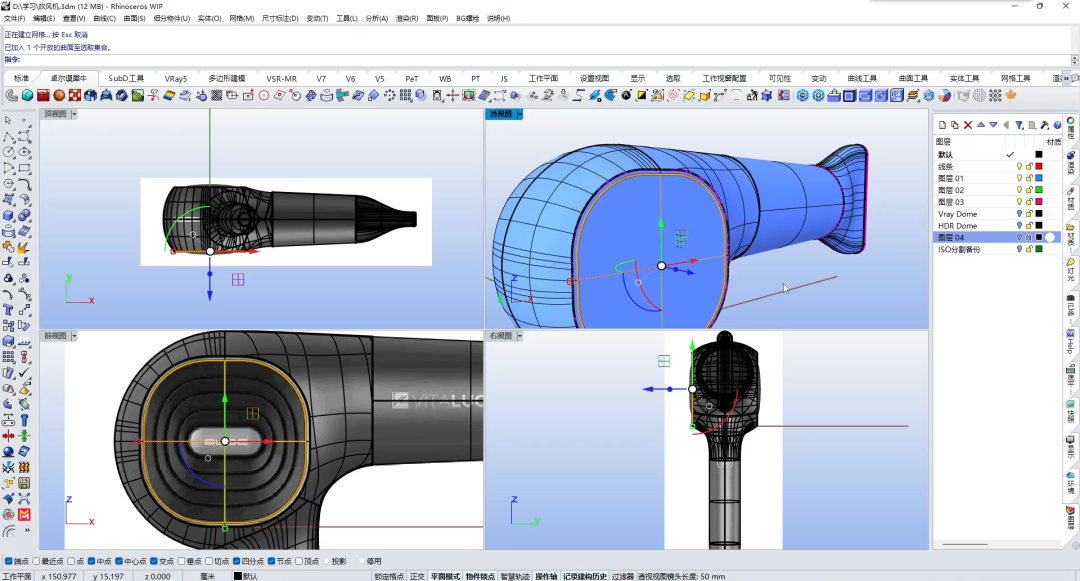Toggle the 中点 osnap checkbox
Screen dimensions: 1080x581
[x=91, y=561]
